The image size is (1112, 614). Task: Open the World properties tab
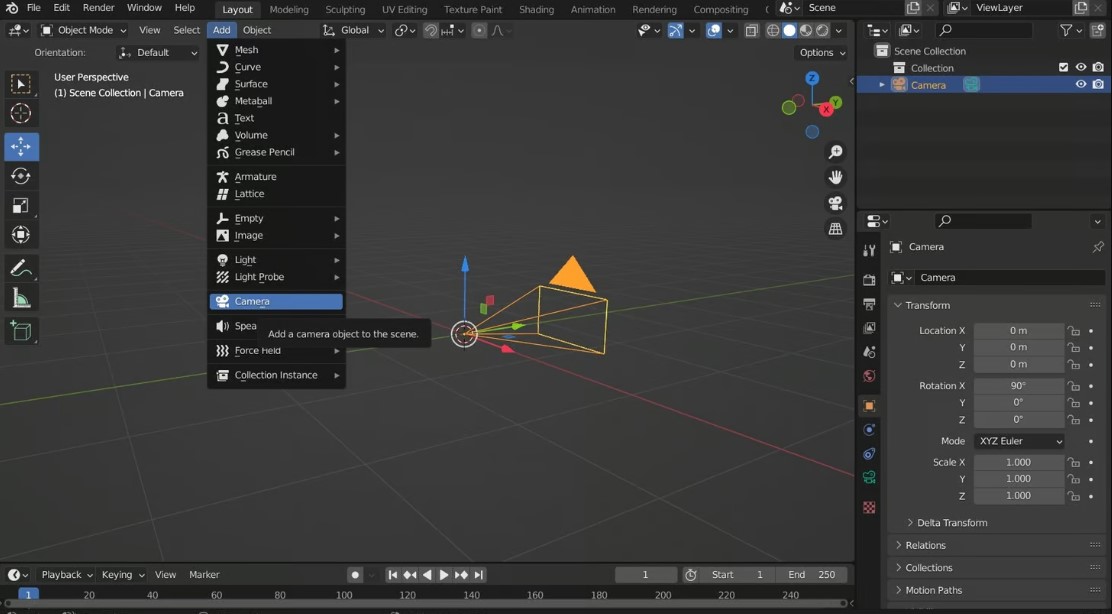pyautogui.click(x=868, y=377)
